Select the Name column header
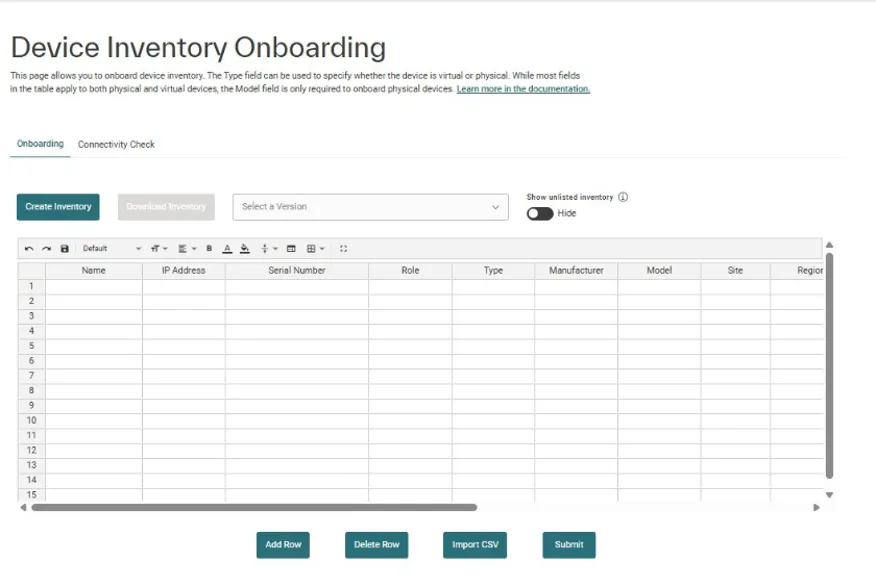 (94, 270)
